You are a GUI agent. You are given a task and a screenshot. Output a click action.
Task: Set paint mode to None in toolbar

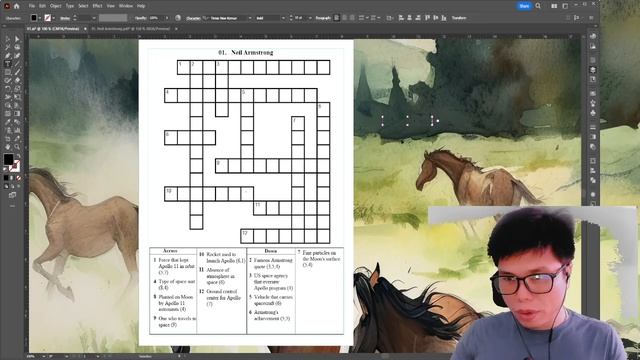pos(18,178)
